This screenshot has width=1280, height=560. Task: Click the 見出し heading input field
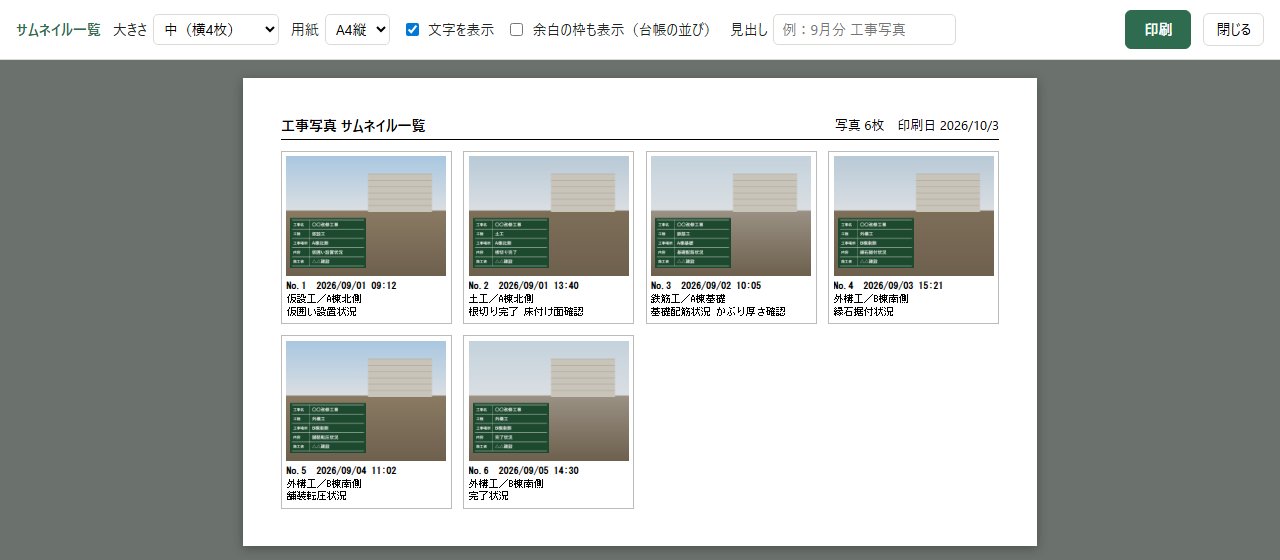point(864,30)
